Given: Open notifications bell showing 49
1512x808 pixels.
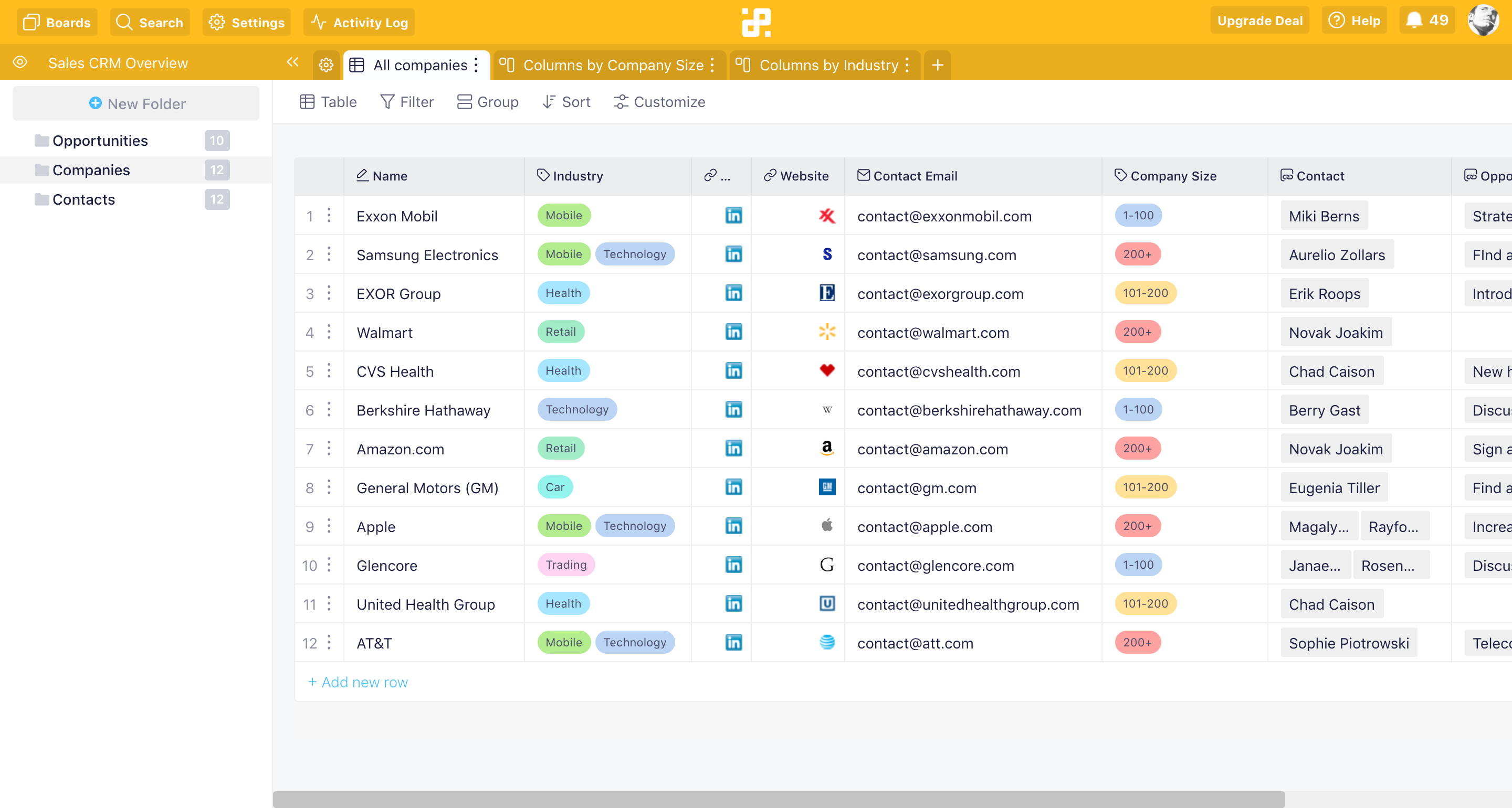Looking at the screenshot, I should pos(1427,21).
